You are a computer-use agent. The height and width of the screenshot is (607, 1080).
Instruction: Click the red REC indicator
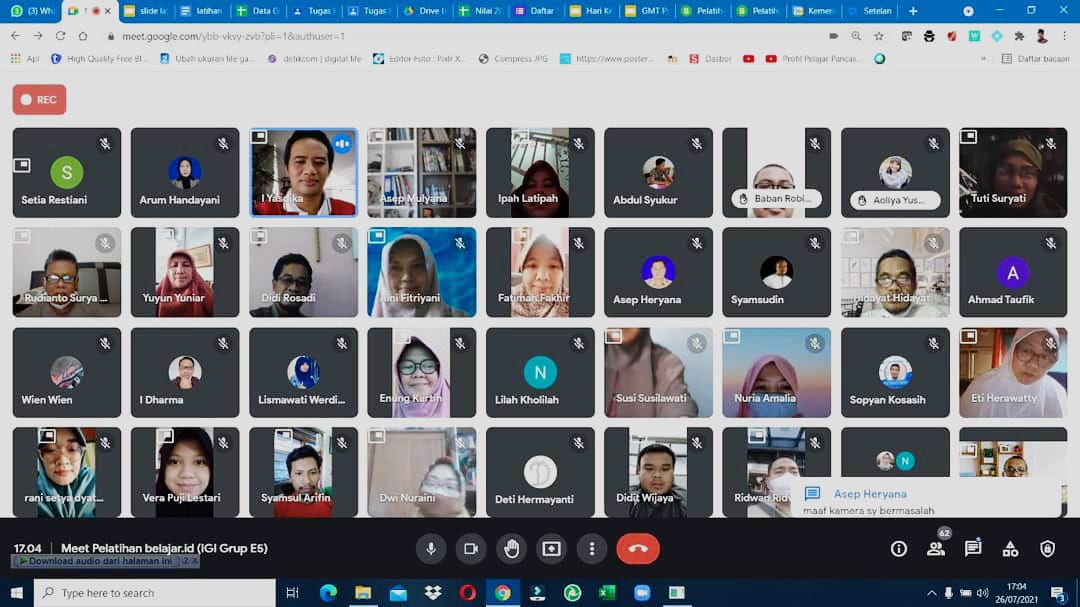(39, 100)
